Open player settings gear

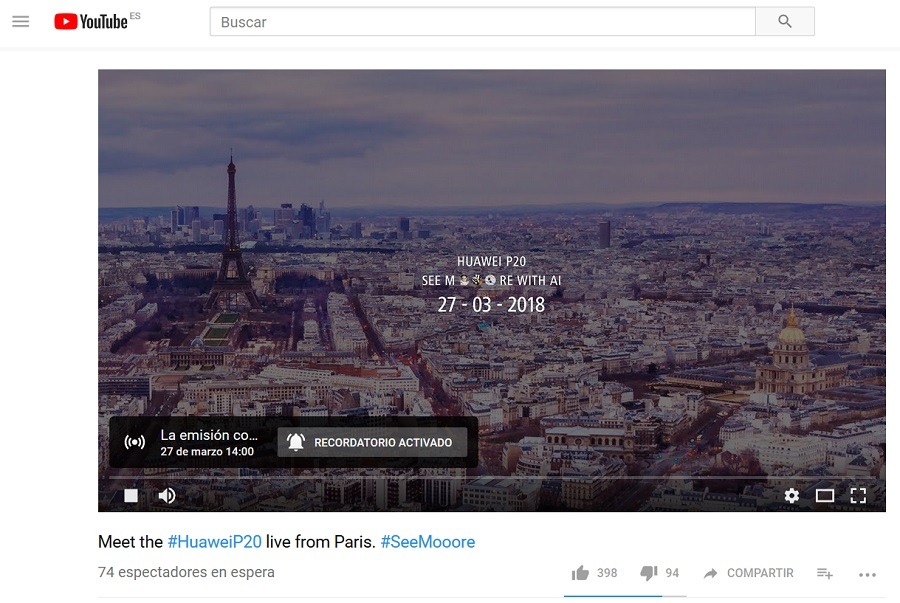pos(792,496)
